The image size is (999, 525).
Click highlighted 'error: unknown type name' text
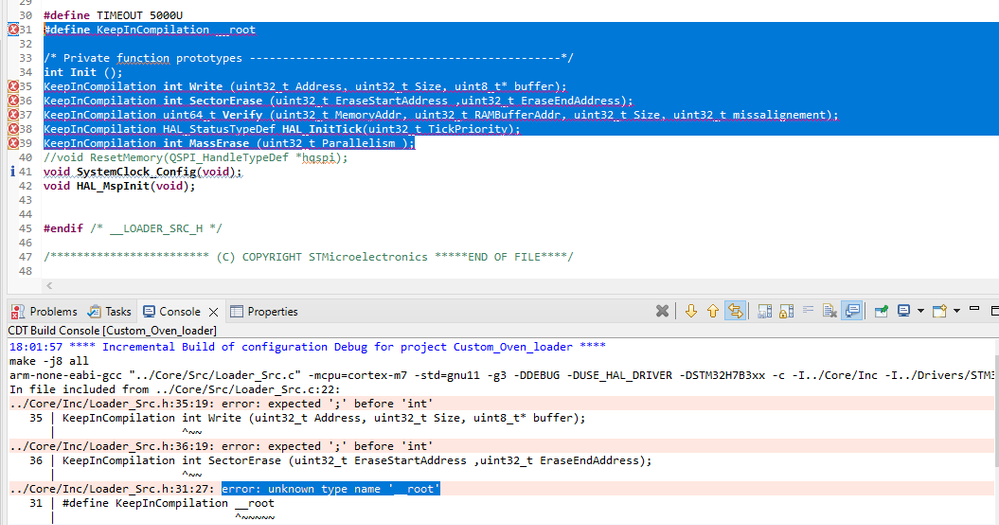[x=331, y=489]
